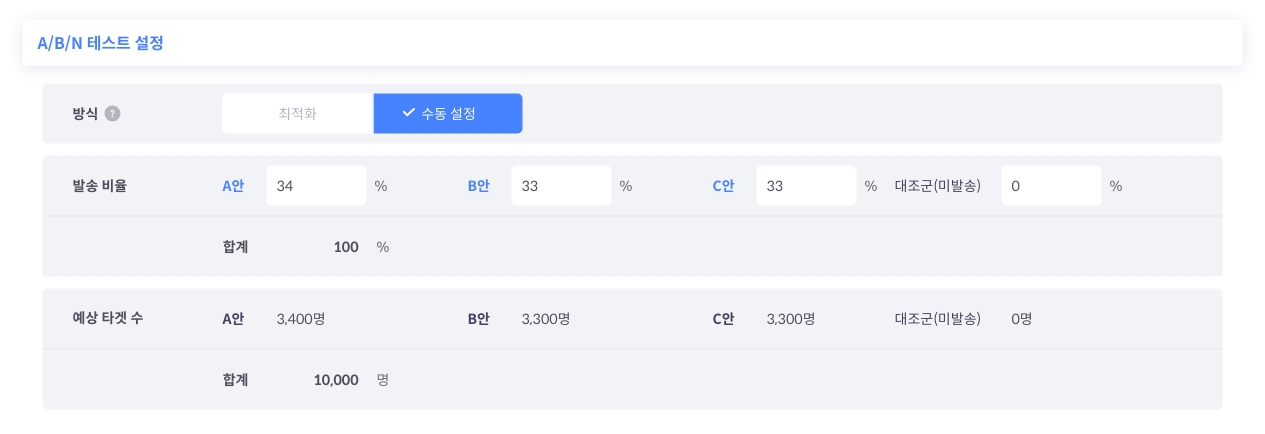Click the C안 expected count 3,300명
This screenshot has height=434, width=1265.
coord(791,319)
